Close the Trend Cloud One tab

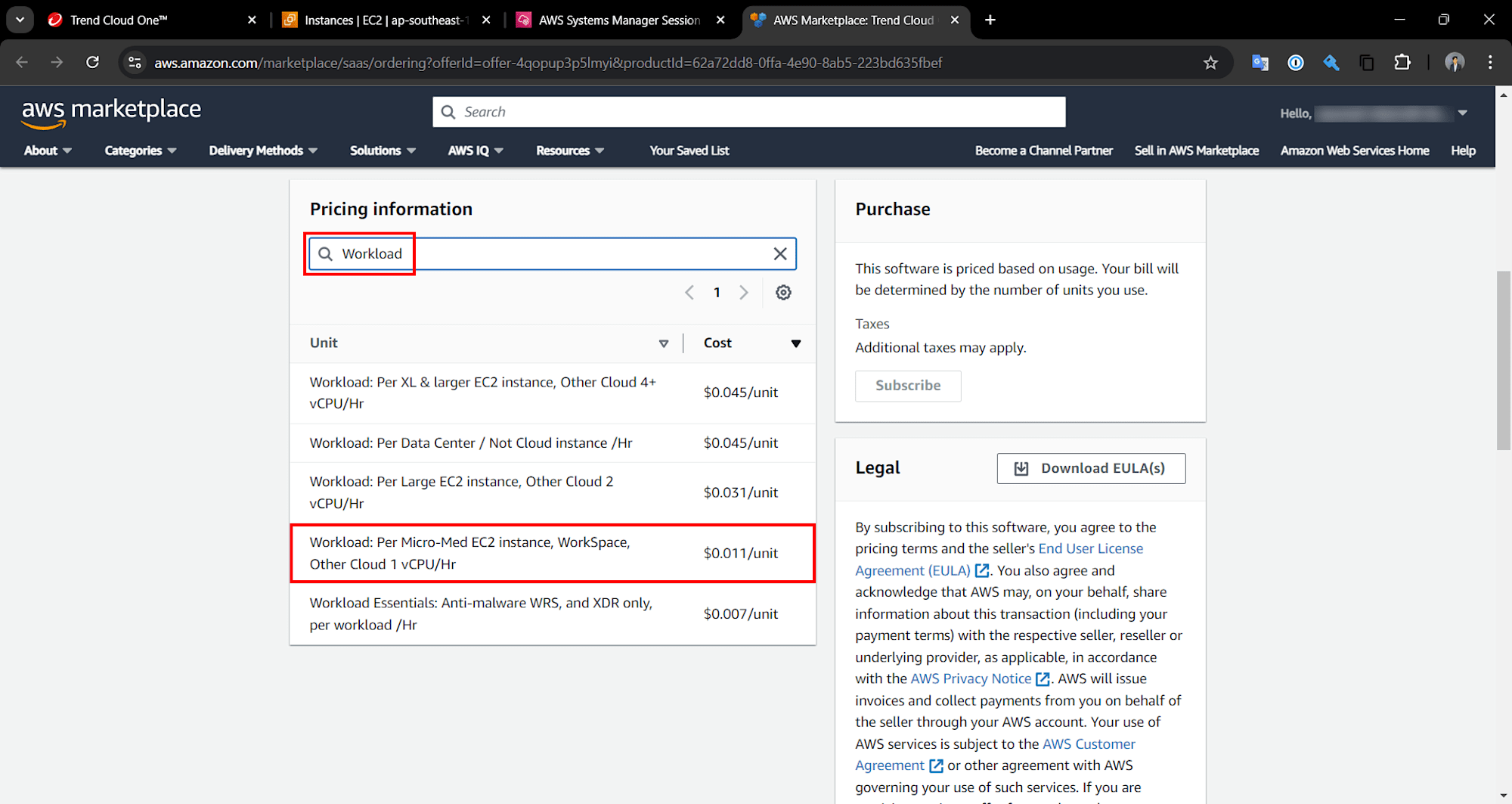(x=252, y=20)
